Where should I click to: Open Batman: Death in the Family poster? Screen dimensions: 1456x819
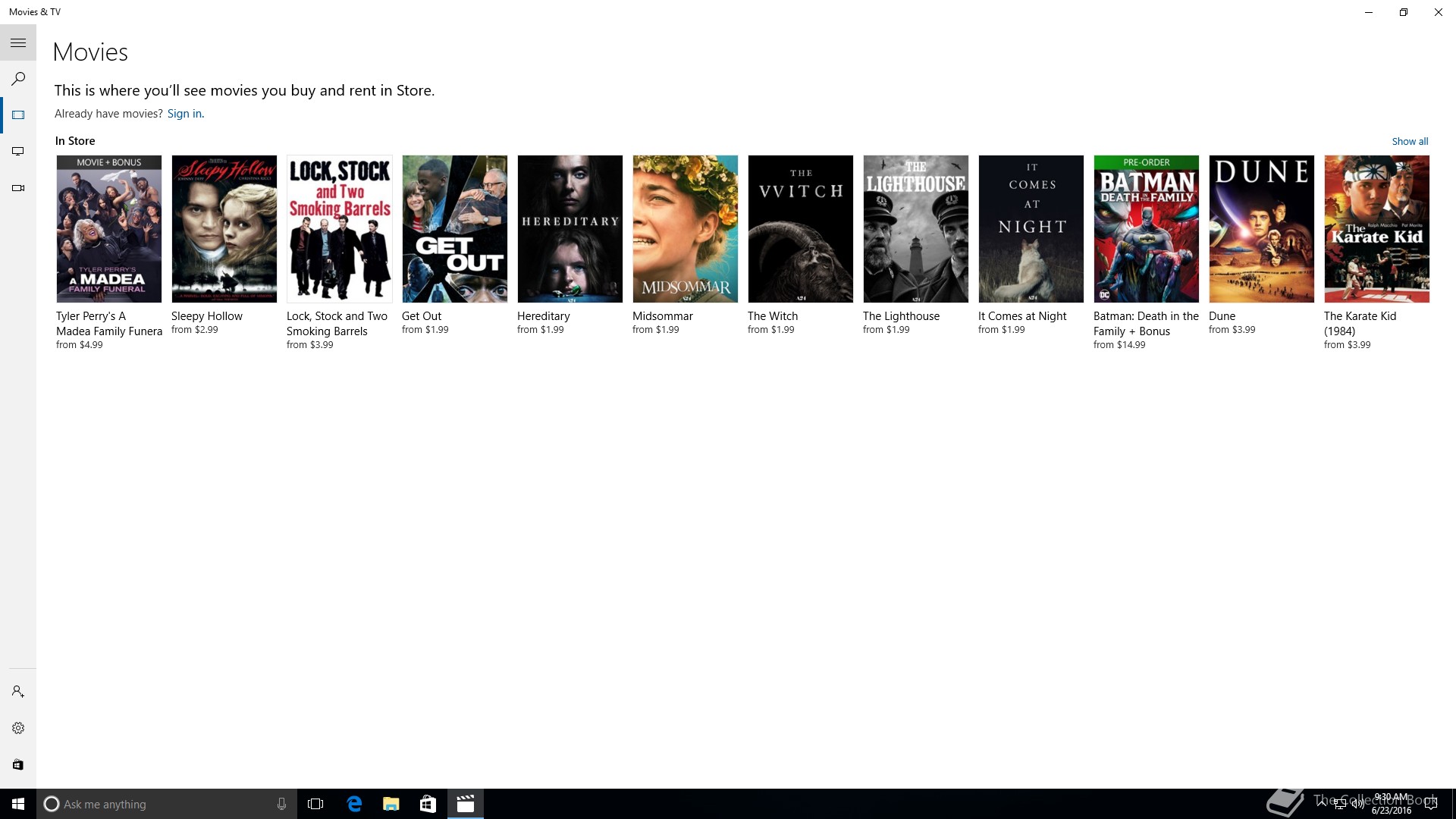(1147, 229)
